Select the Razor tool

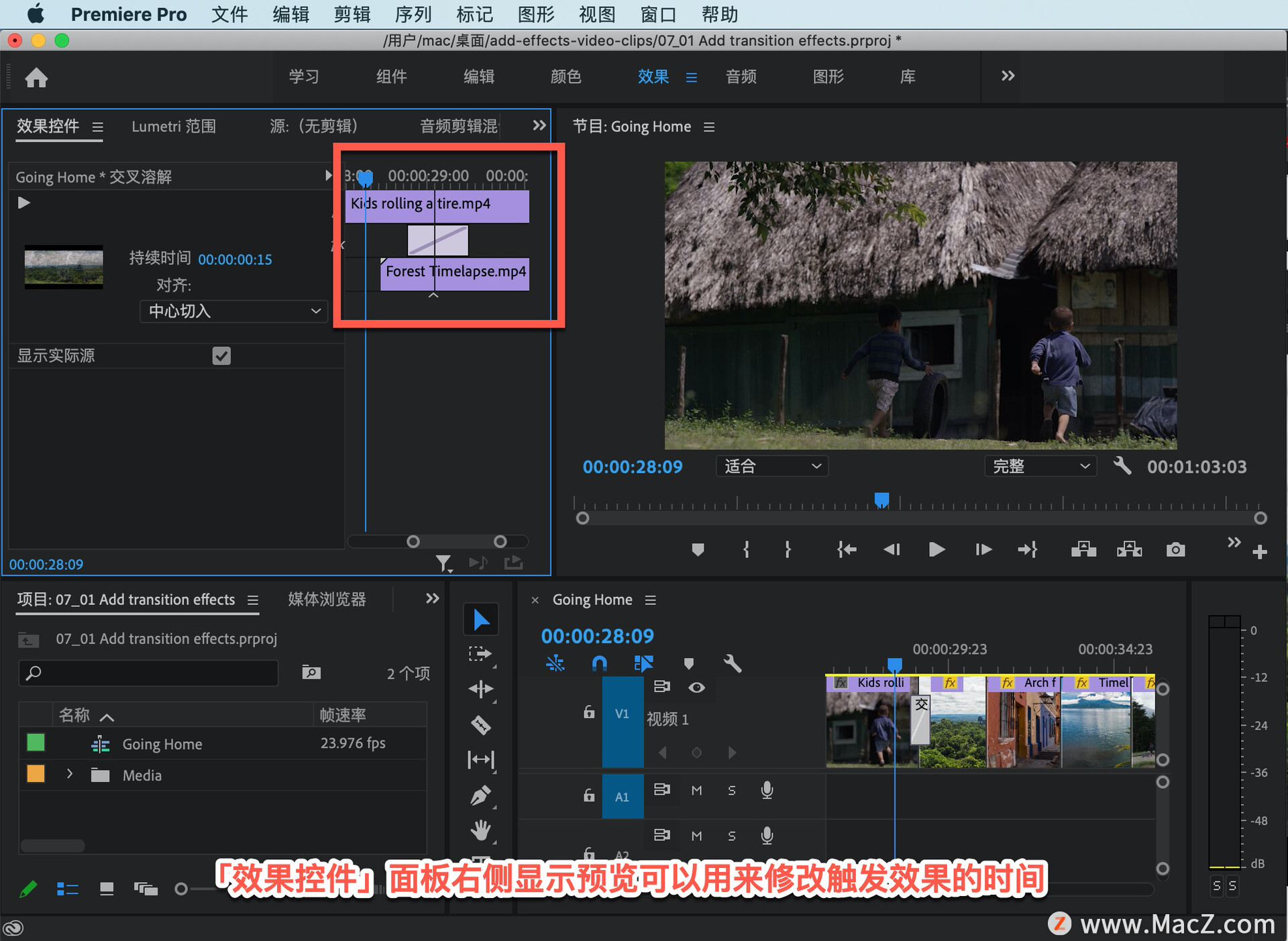coord(481,724)
